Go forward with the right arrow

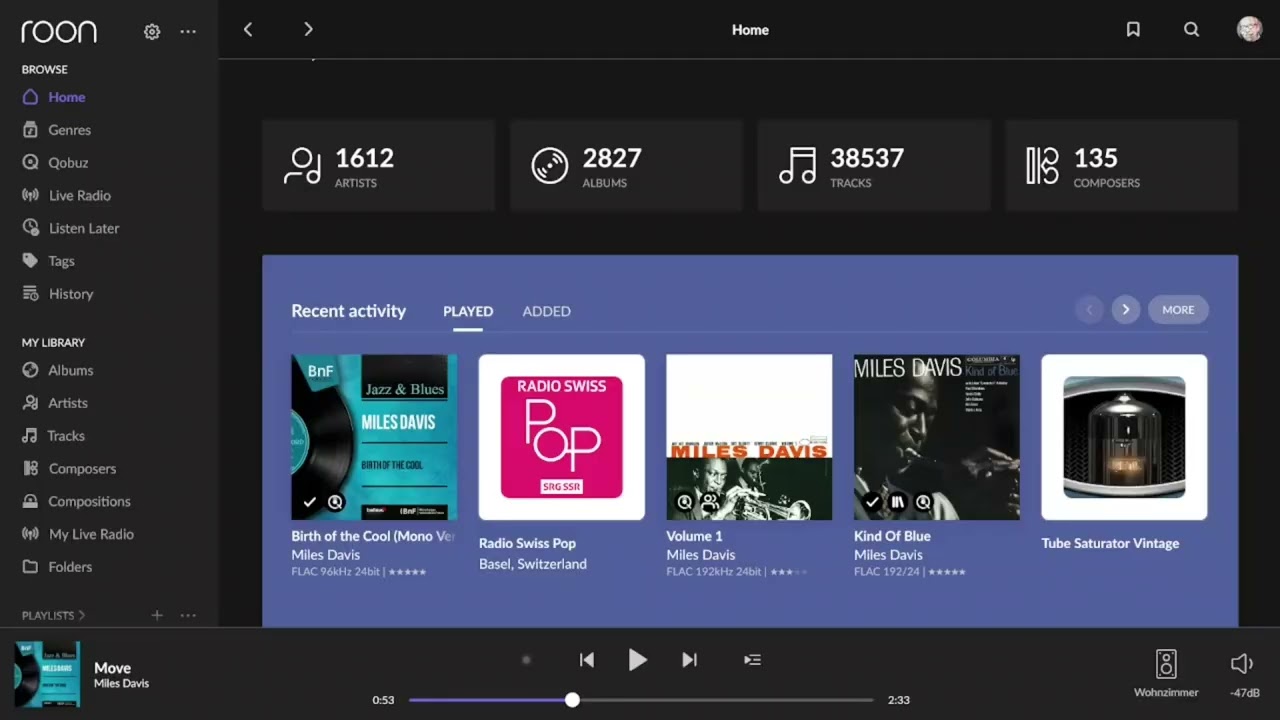pos(308,30)
